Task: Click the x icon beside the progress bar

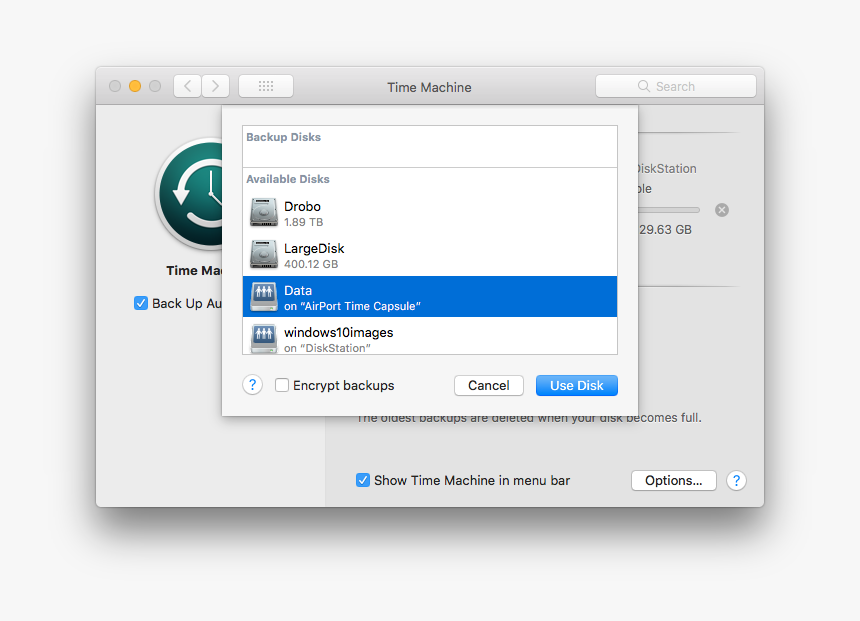Action: click(x=722, y=209)
